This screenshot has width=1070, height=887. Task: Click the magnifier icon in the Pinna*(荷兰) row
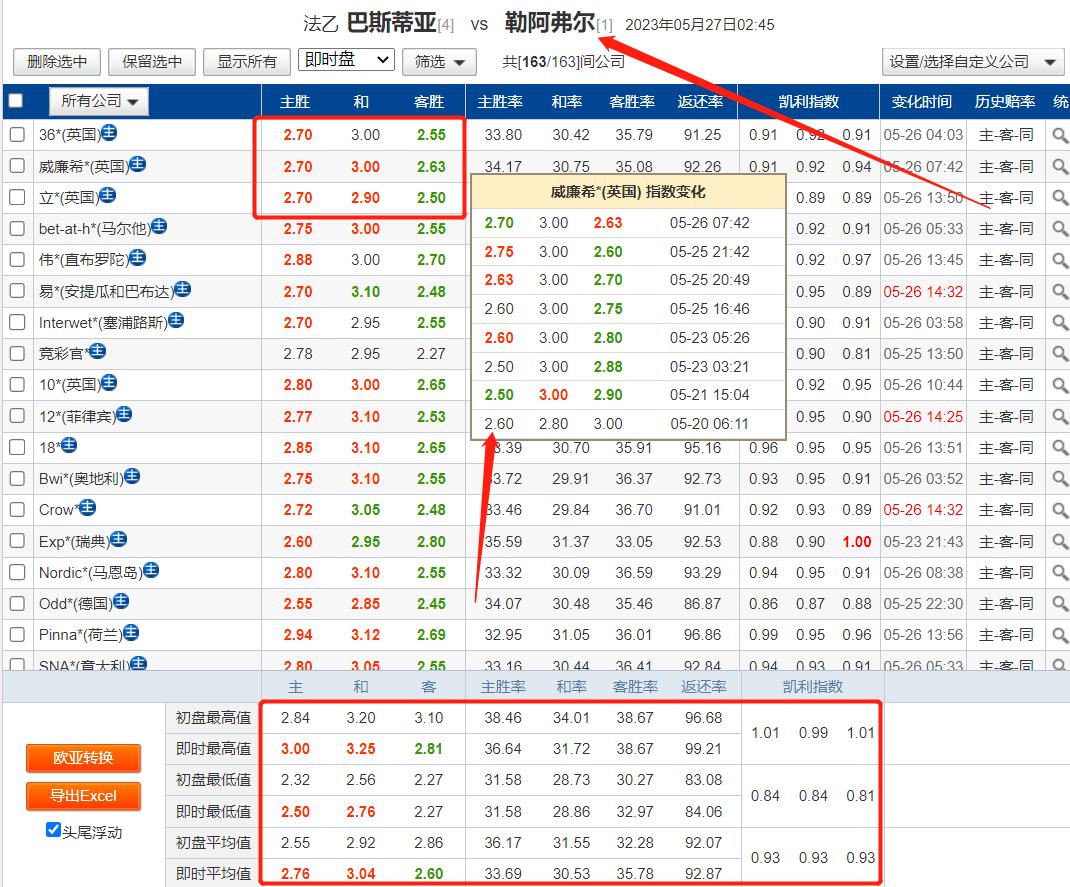point(1060,635)
